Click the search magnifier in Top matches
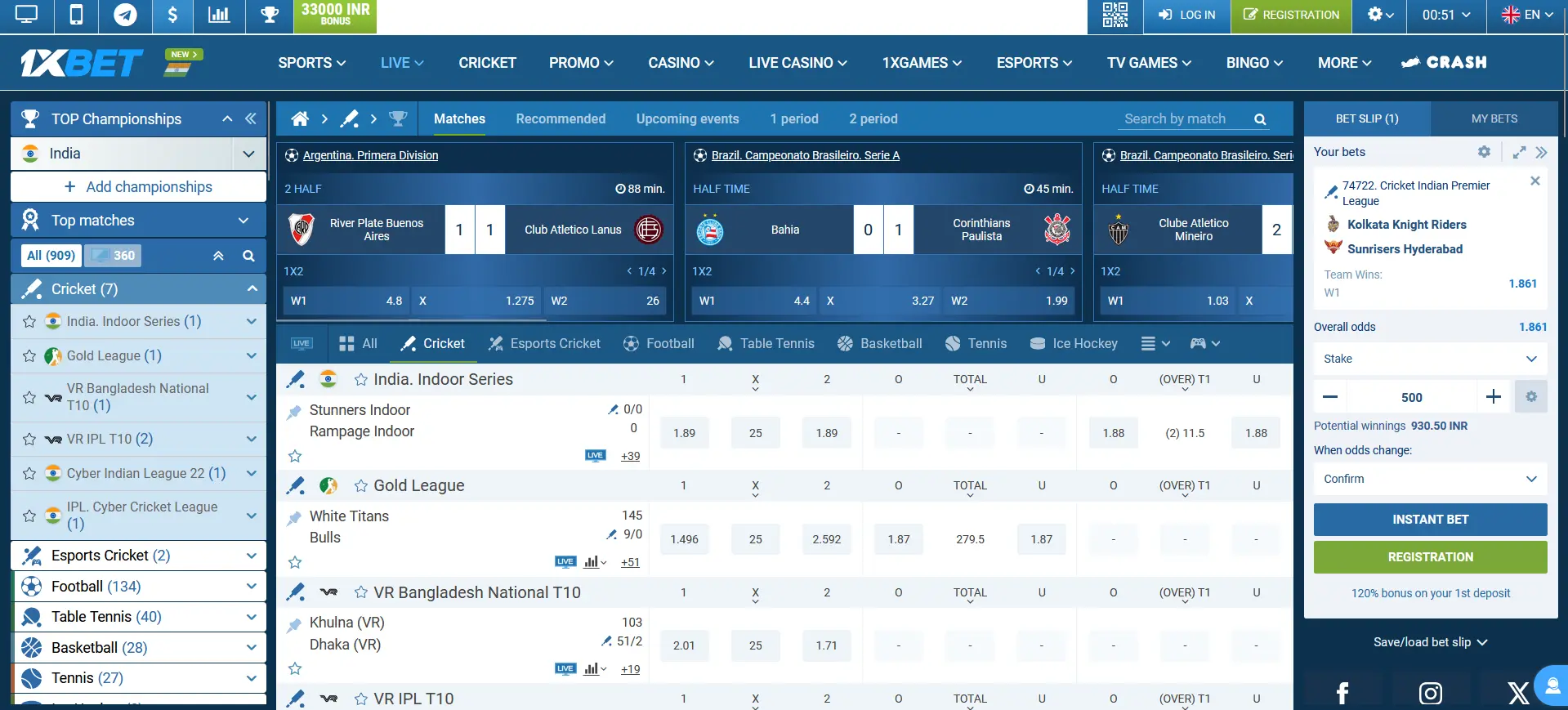Screen dimensions: 1568x710 pos(248,256)
